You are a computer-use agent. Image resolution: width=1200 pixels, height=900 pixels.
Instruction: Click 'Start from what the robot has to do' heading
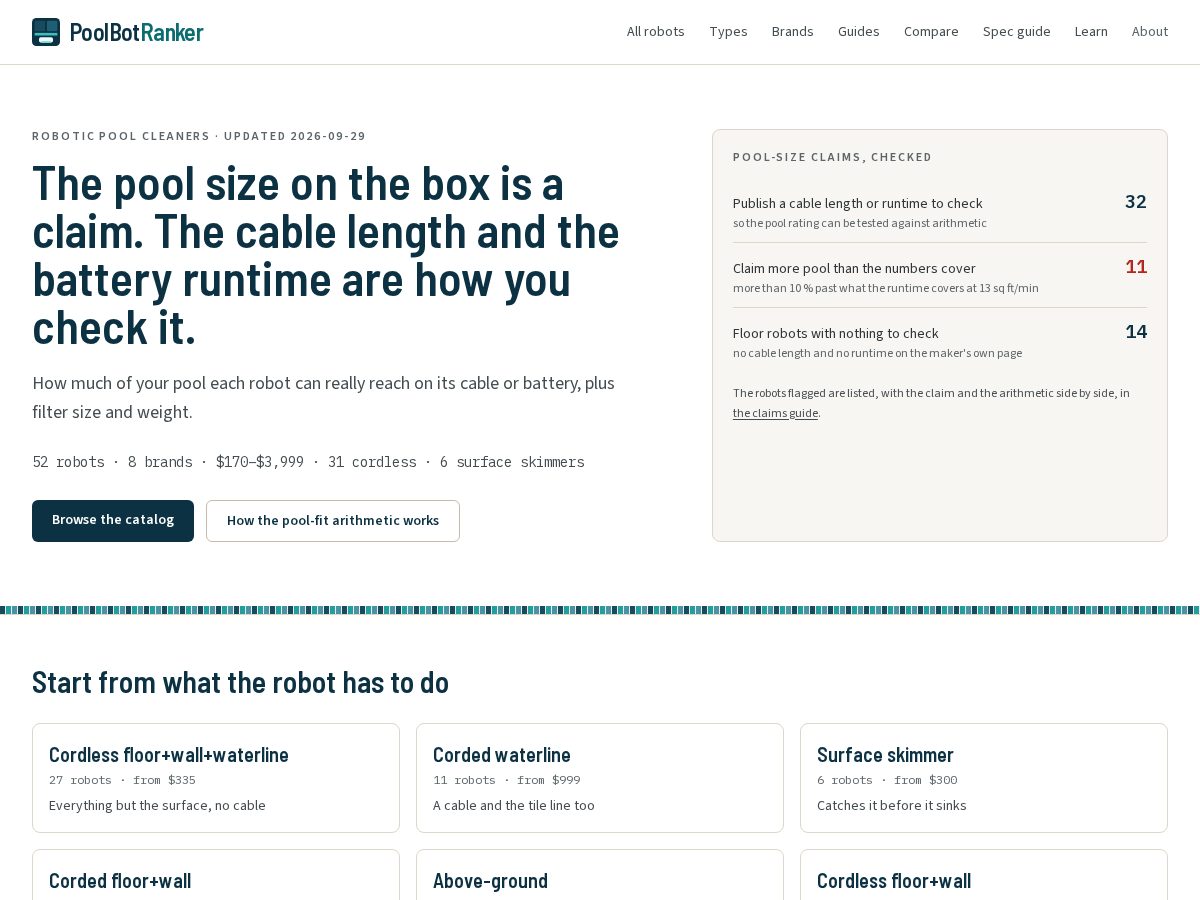pos(240,683)
